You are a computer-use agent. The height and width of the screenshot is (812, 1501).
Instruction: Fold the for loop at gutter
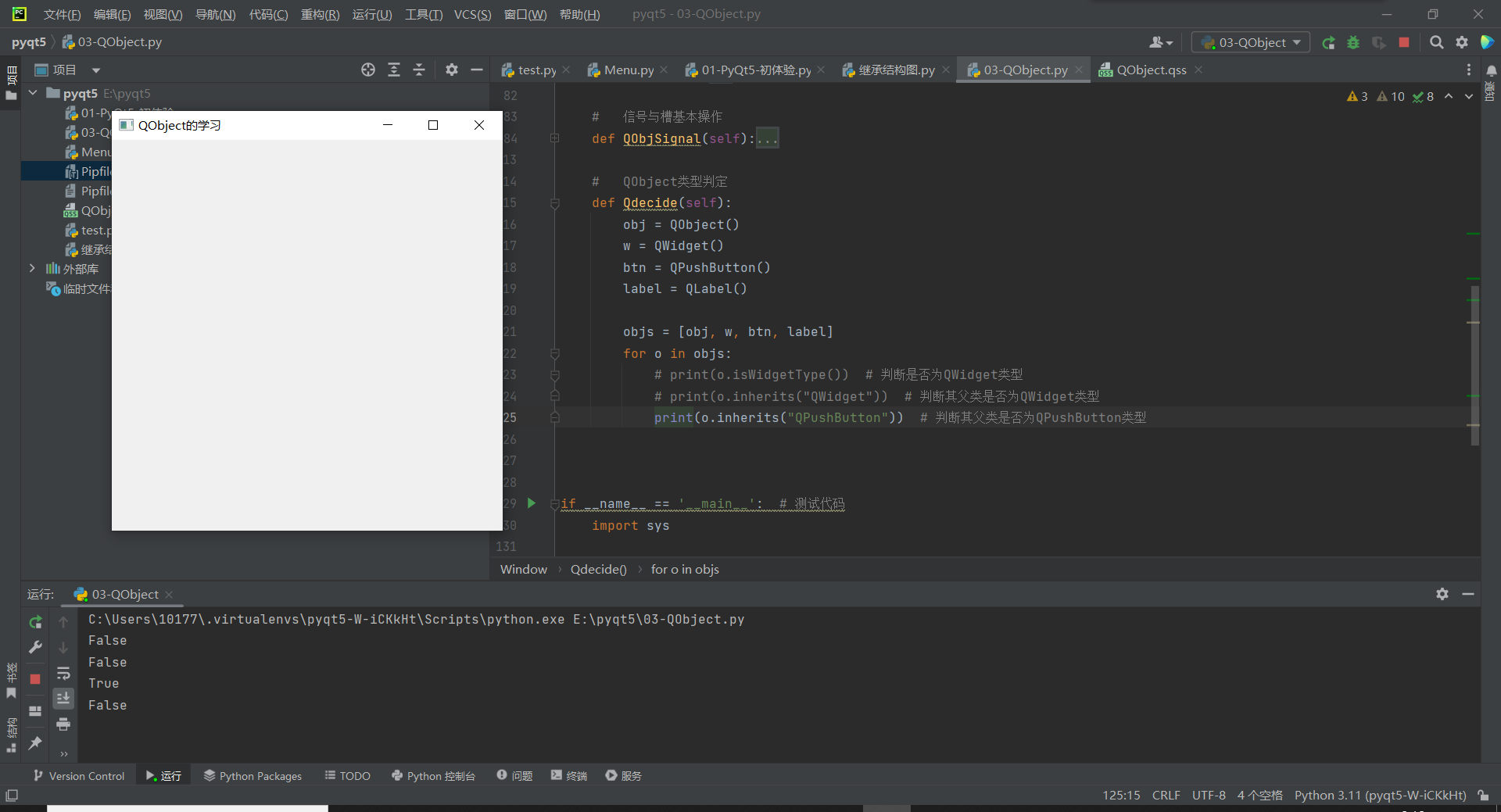click(554, 353)
